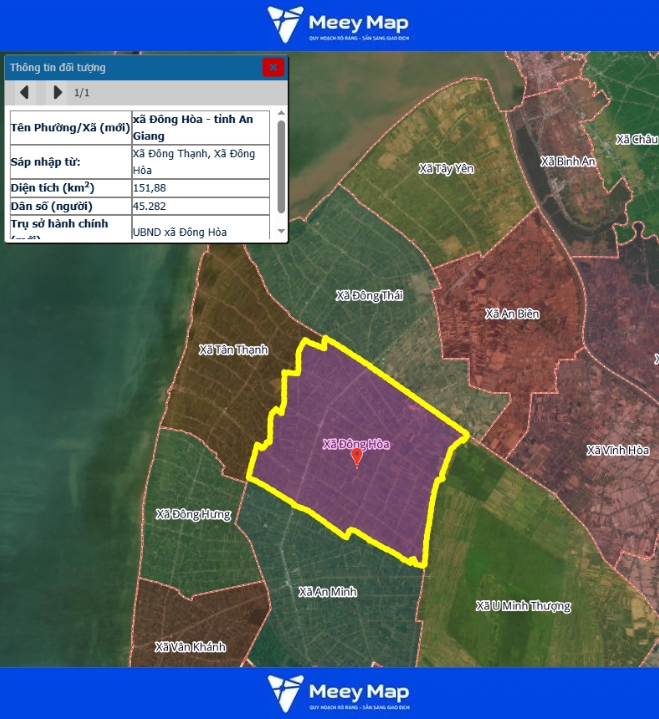Click the Meey Map logo at bottom
The height and width of the screenshot is (719, 659).
click(338, 694)
